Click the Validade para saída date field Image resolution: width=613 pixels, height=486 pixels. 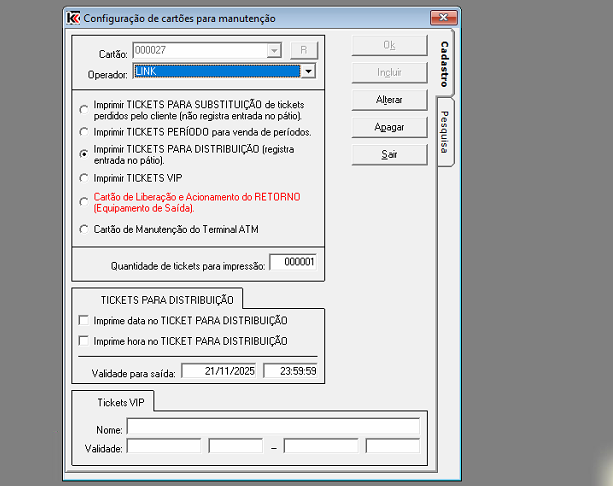(218, 371)
